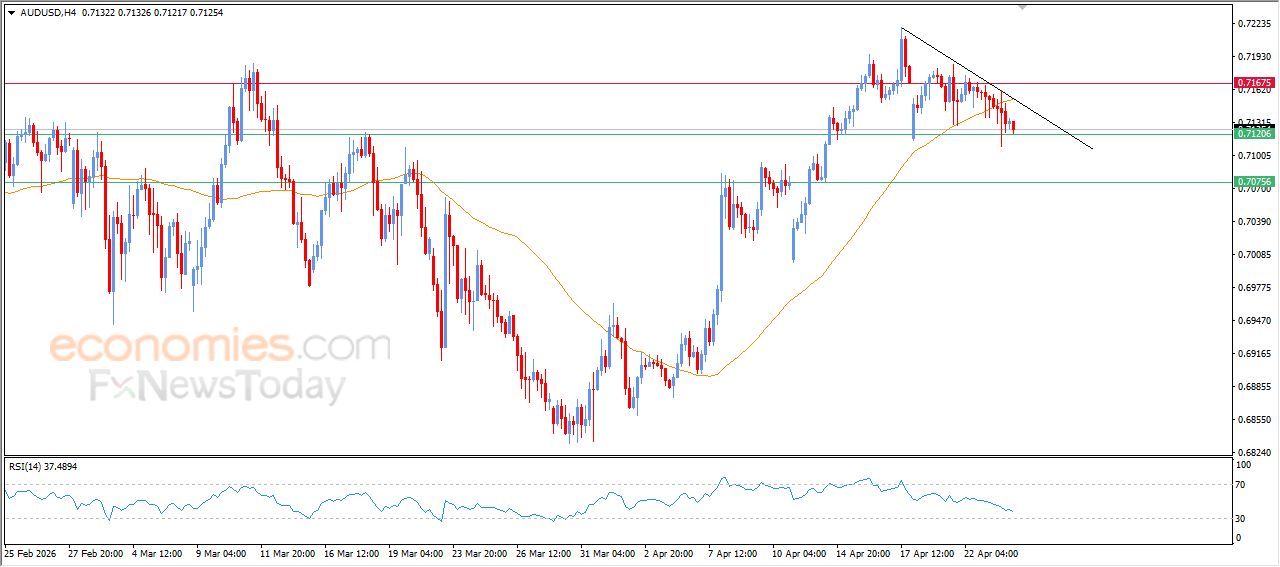Click the 25 Feb 2026 date label
This screenshot has width=1280, height=567.
point(33,552)
